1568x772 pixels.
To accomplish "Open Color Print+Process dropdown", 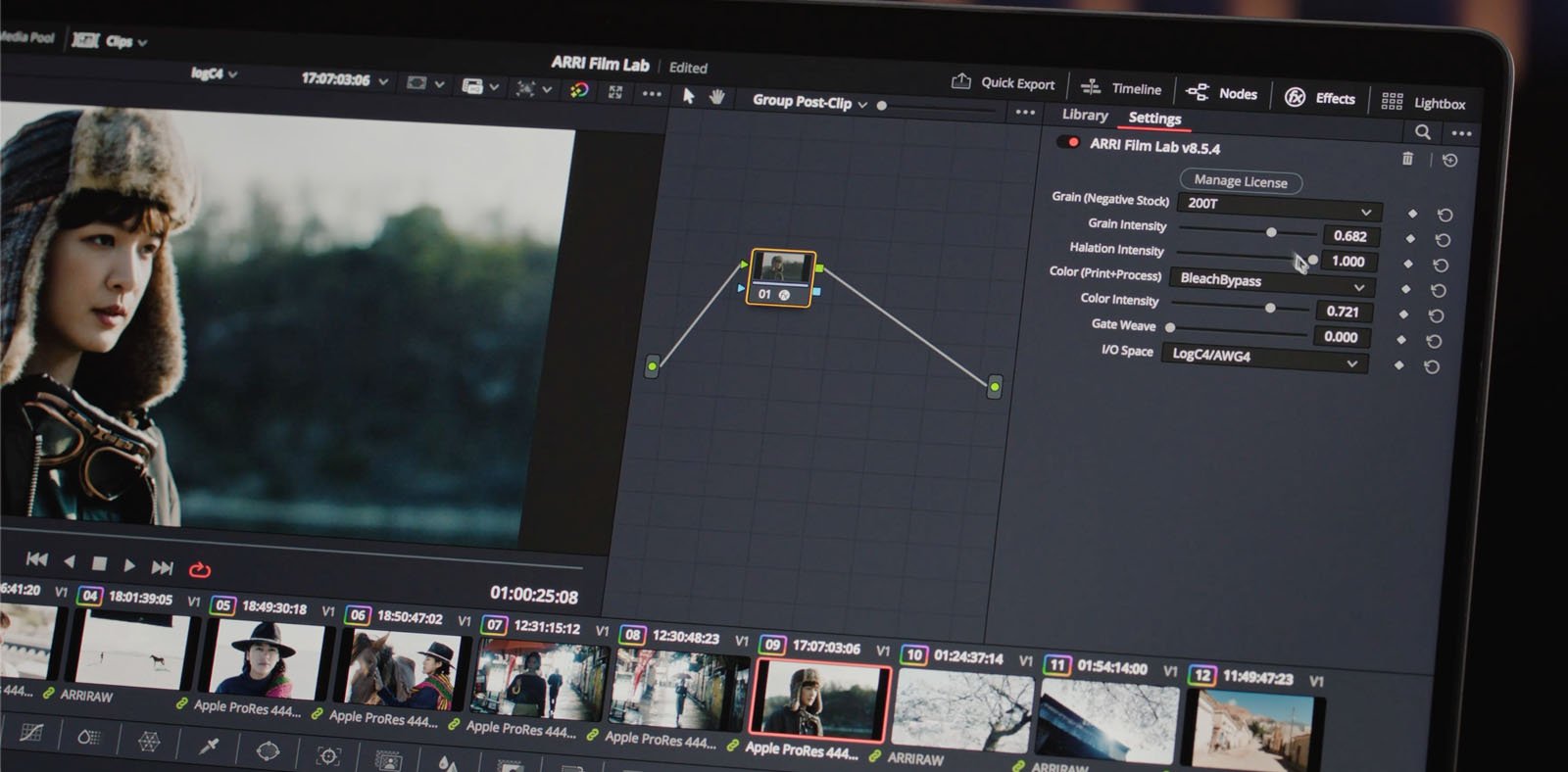I will click(1272, 282).
